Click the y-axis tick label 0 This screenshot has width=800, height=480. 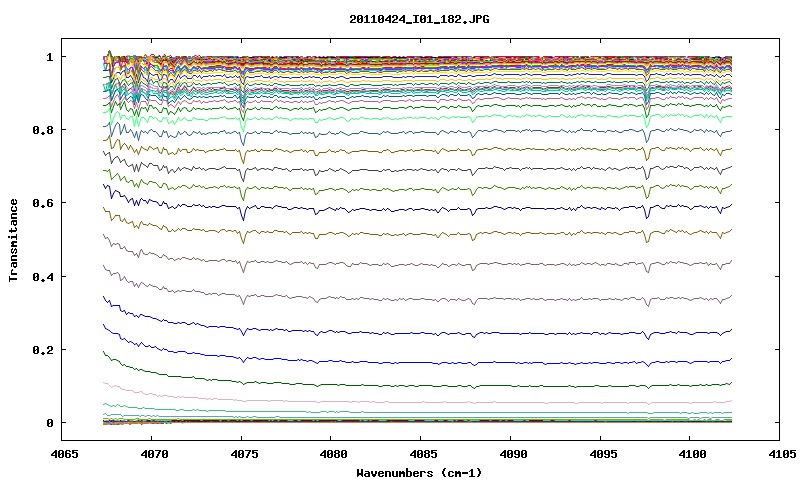(49, 423)
